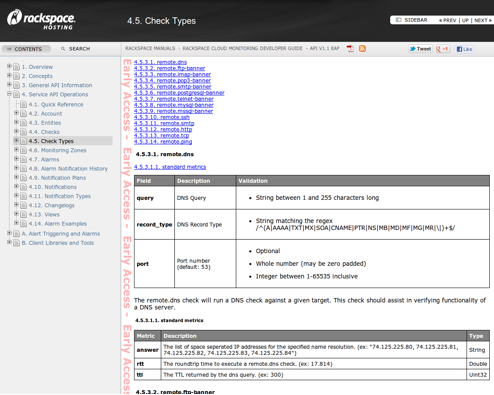Open 4.9. Notification Plans page
The height and width of the screenshot is (395, 494).
tap(57, 178)
